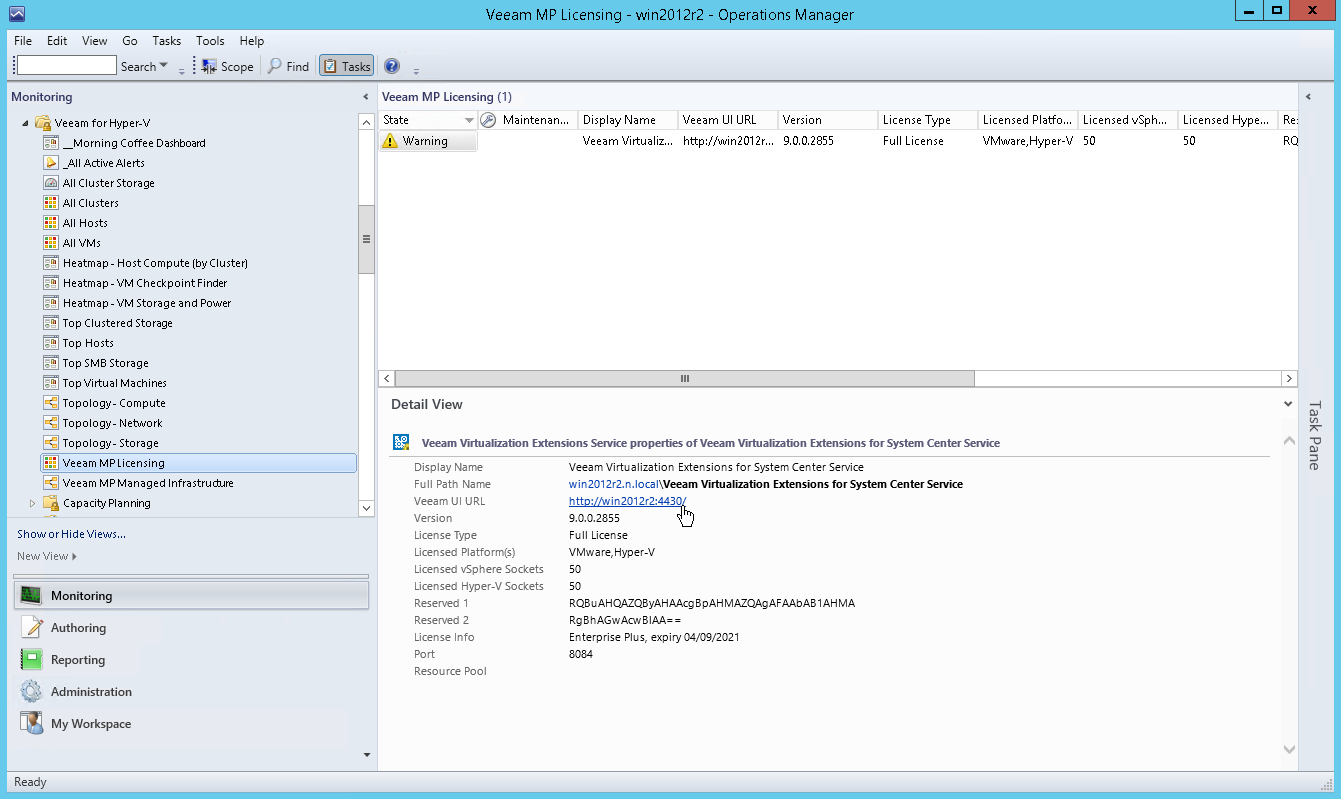Sort by the State column header
The image size is (1341, 799).
coord(427,120)
